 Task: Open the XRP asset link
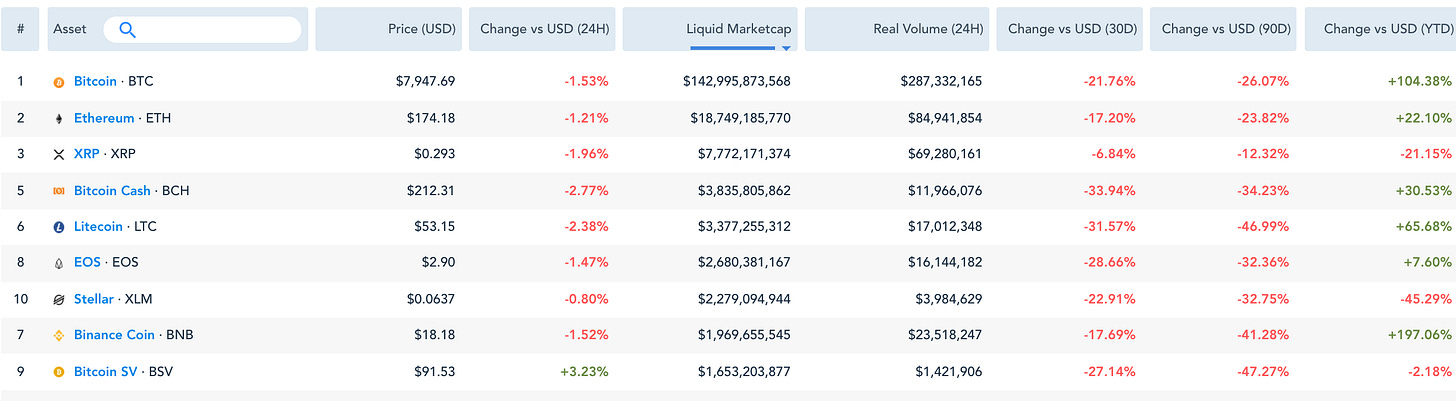pos(86,154)
